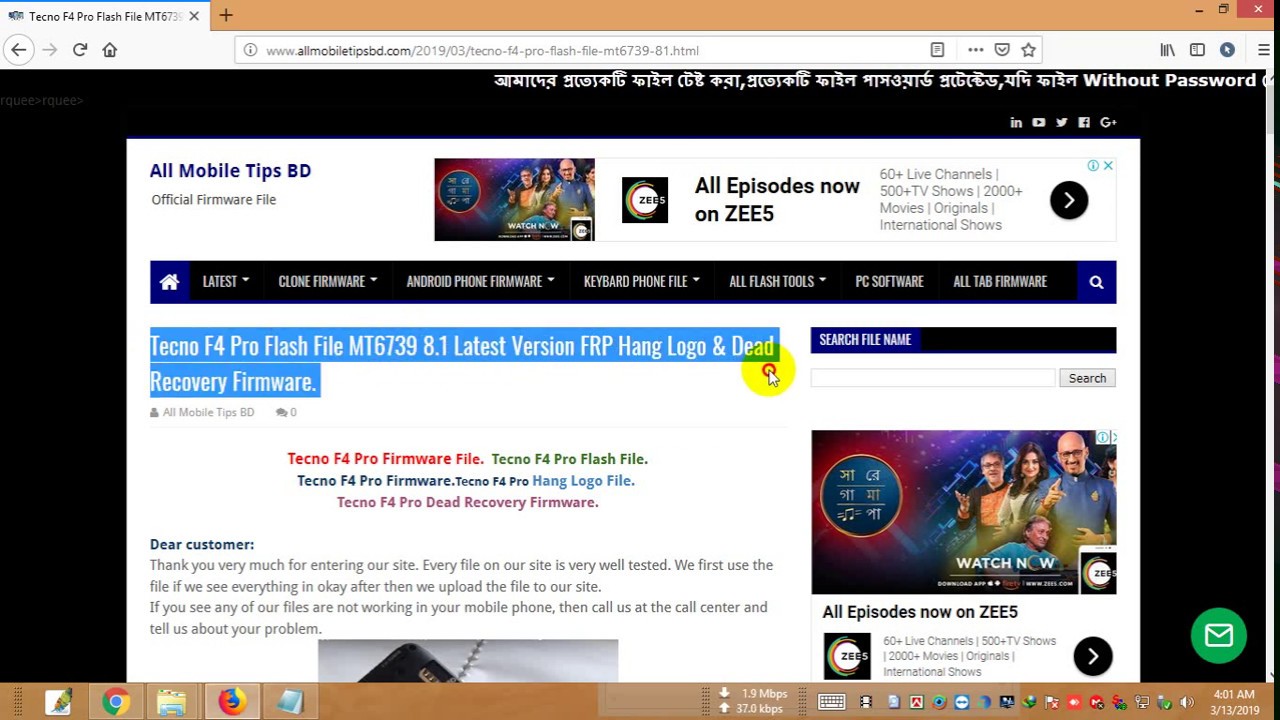
Task: Go to site home via house icon
Action: coord(169,282)
